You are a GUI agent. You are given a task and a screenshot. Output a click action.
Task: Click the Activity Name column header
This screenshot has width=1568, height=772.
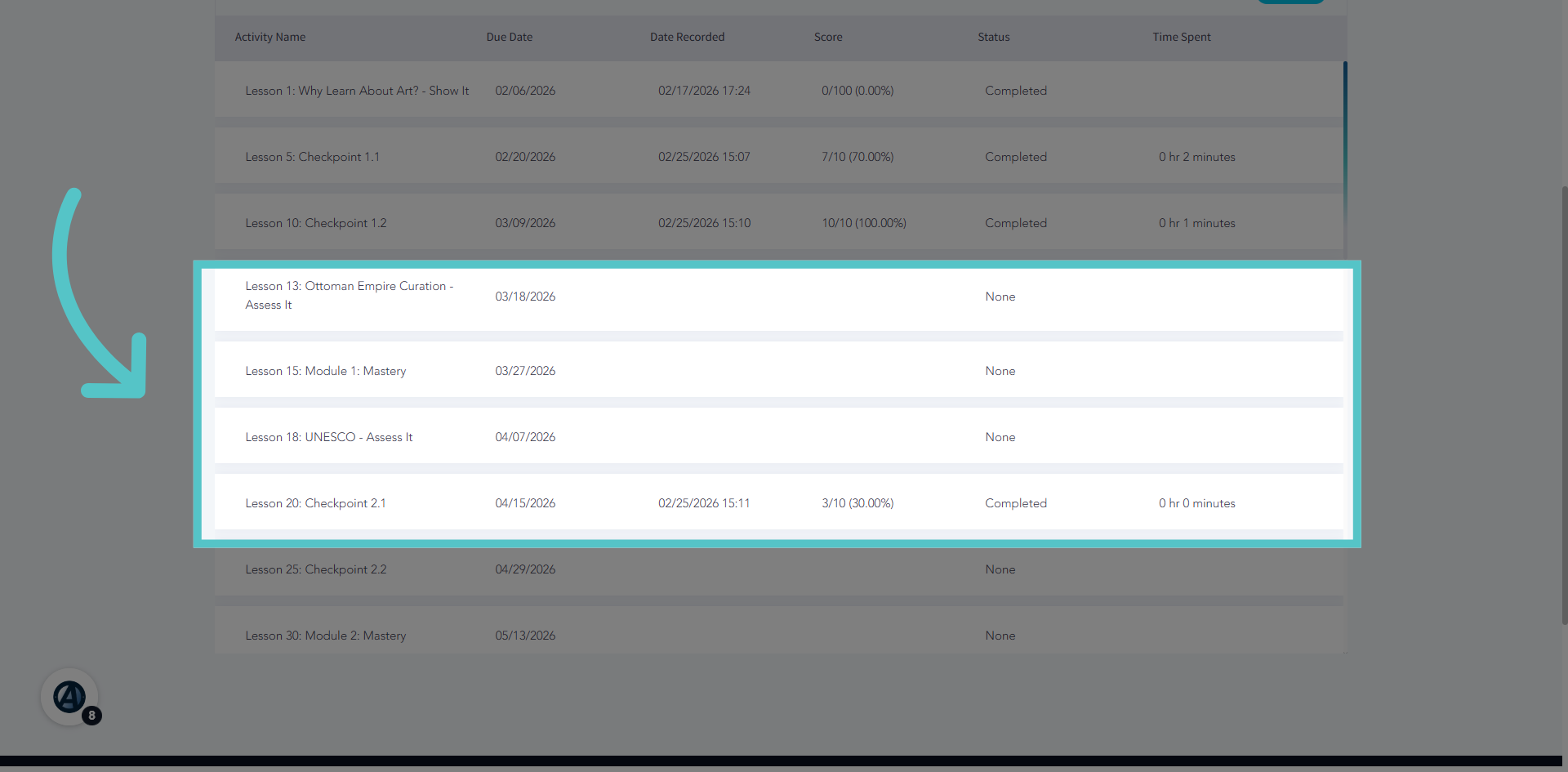(x=270, y=38)
